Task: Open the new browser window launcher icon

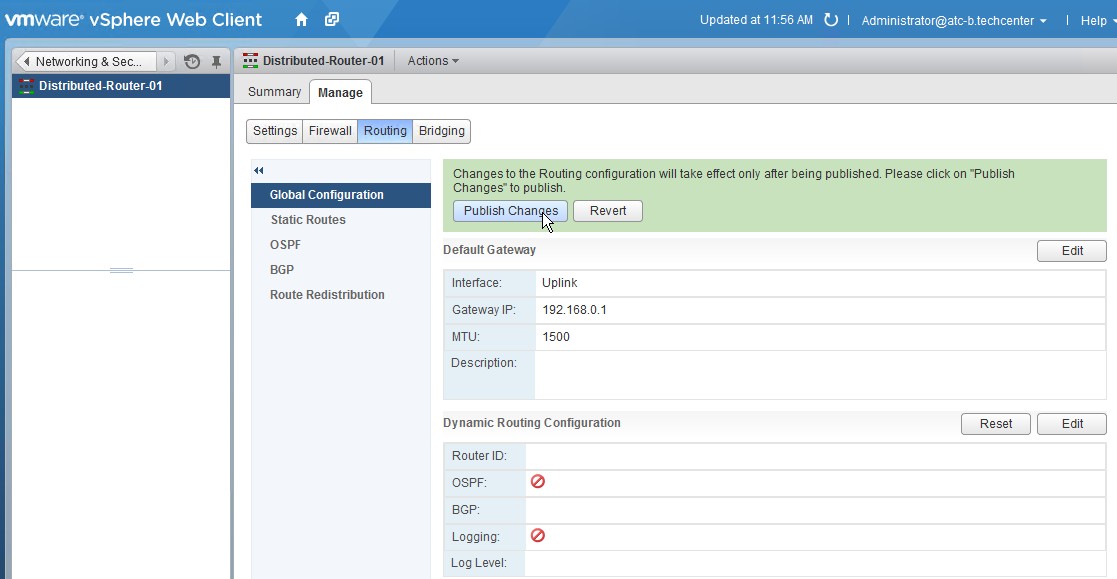Action: [x=331, y=18]
